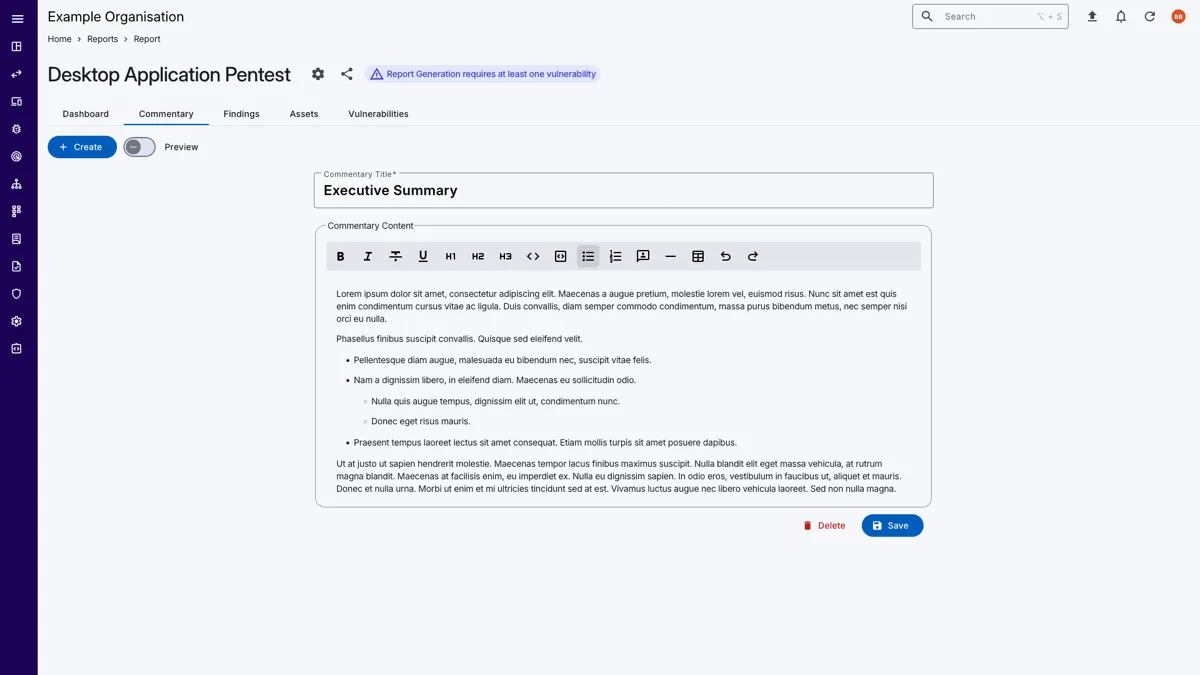1200x675 pixels.
Task: Redo the last editor change
Action: pos(753,257)
